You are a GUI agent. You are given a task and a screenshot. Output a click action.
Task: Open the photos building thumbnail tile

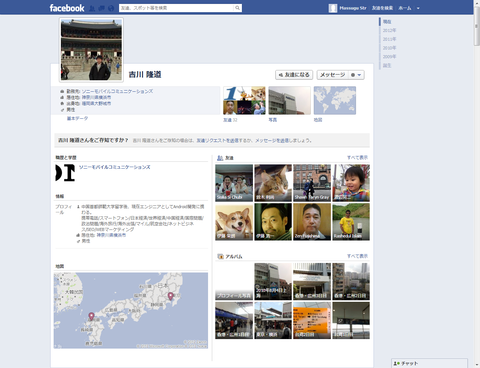tap(289, 100)
